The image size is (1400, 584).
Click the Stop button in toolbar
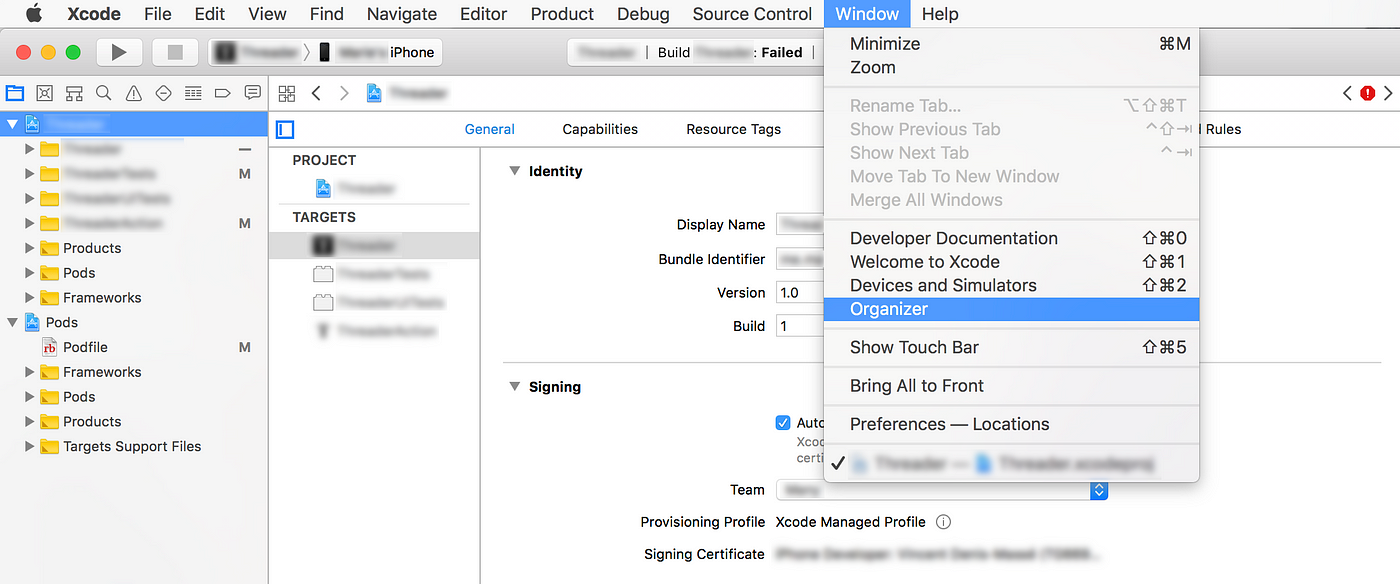(175, 52)
